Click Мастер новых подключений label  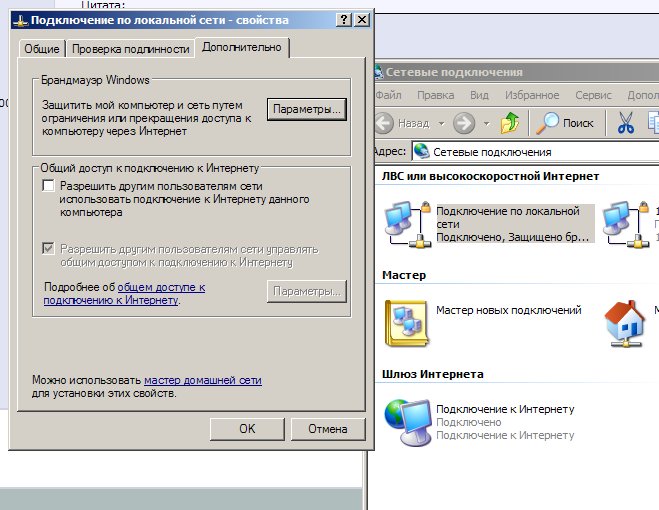pyautogui.click(x=509, y=310)
